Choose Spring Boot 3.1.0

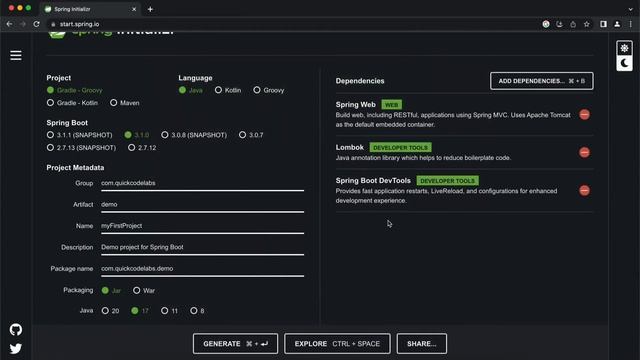(137, 135)
